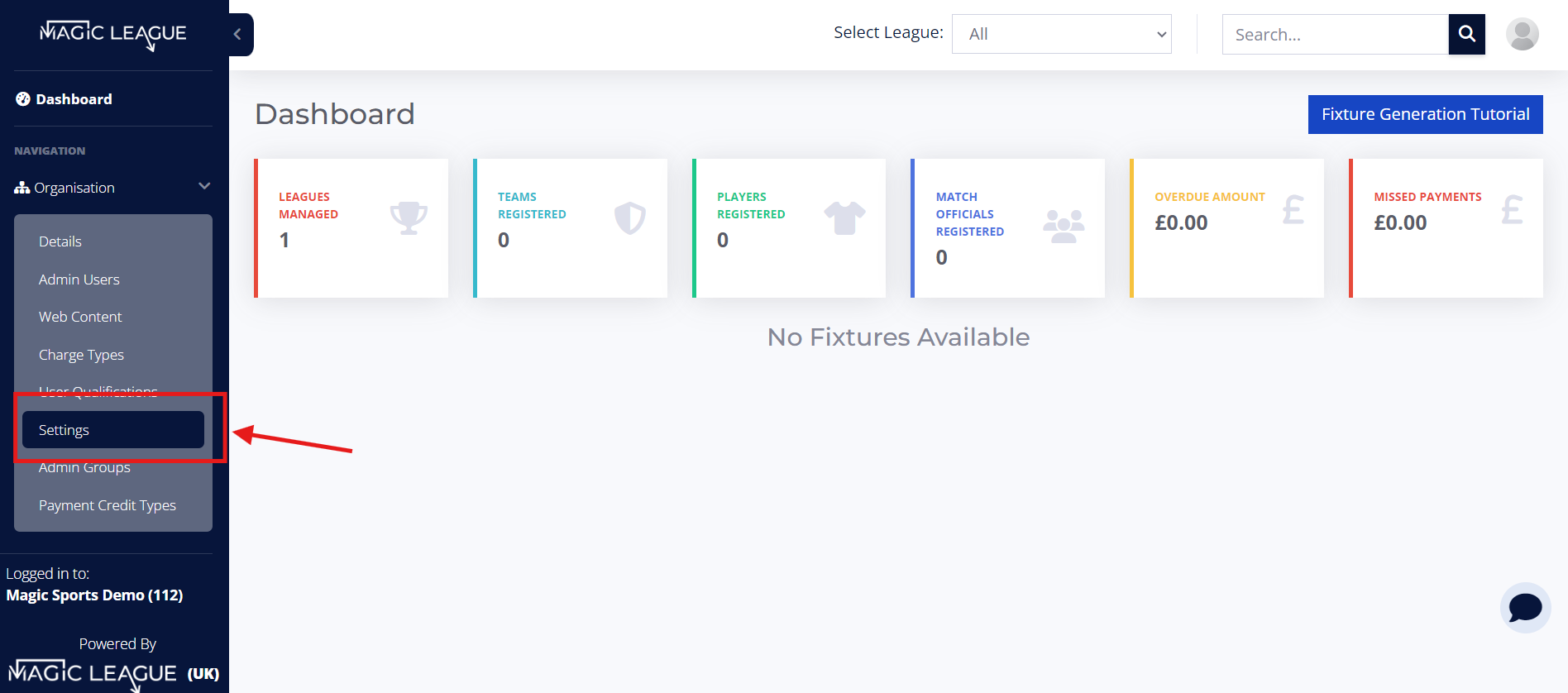This screenshot has width=1568, height=693.
Task: Click the search magnifier button
Action: pyautogui.click(x=1466, y=34)
